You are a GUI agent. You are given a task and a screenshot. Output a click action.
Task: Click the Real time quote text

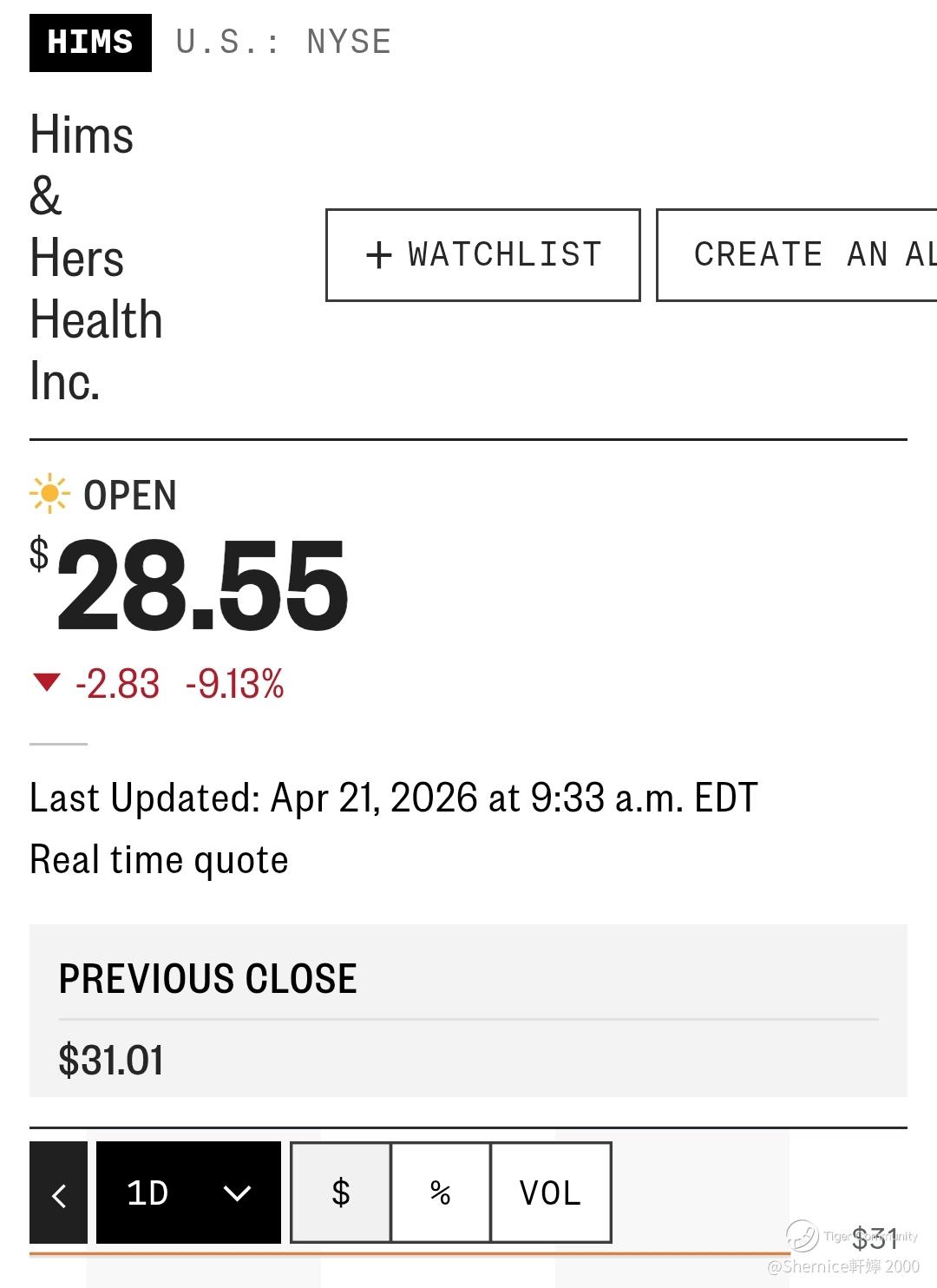click(x=159, y=860)
